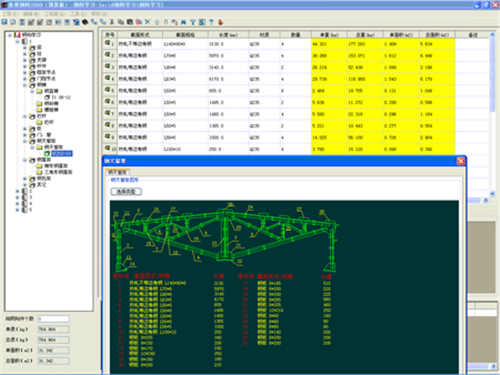500x375 pixels.
Task: Click the table vertical scrollbar down arrow
Action: tap(492, 193)
